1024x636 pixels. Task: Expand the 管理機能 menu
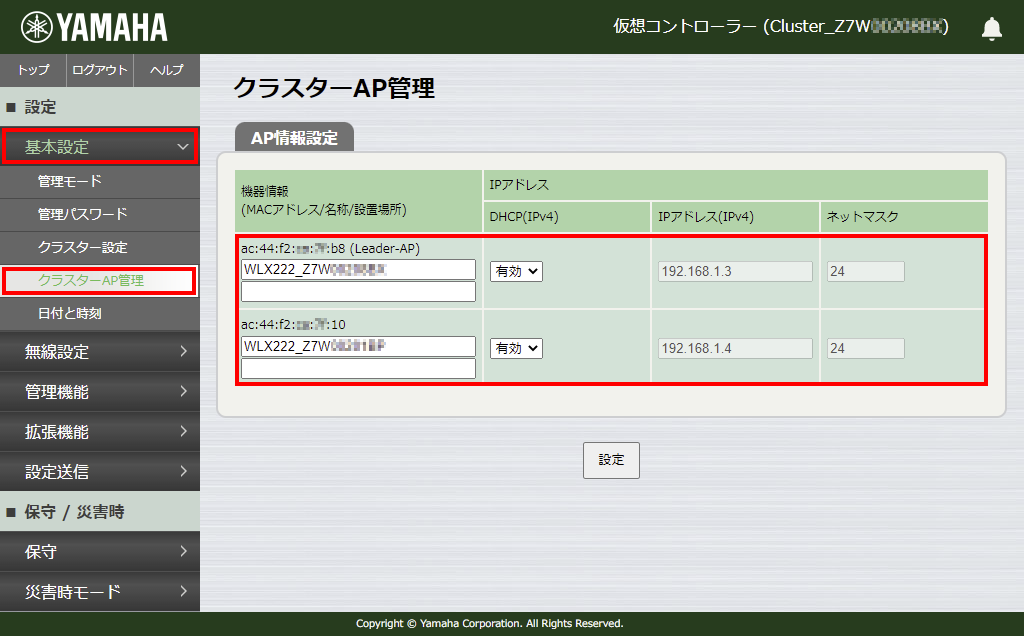pyautogui.click(x=100, y=392)
